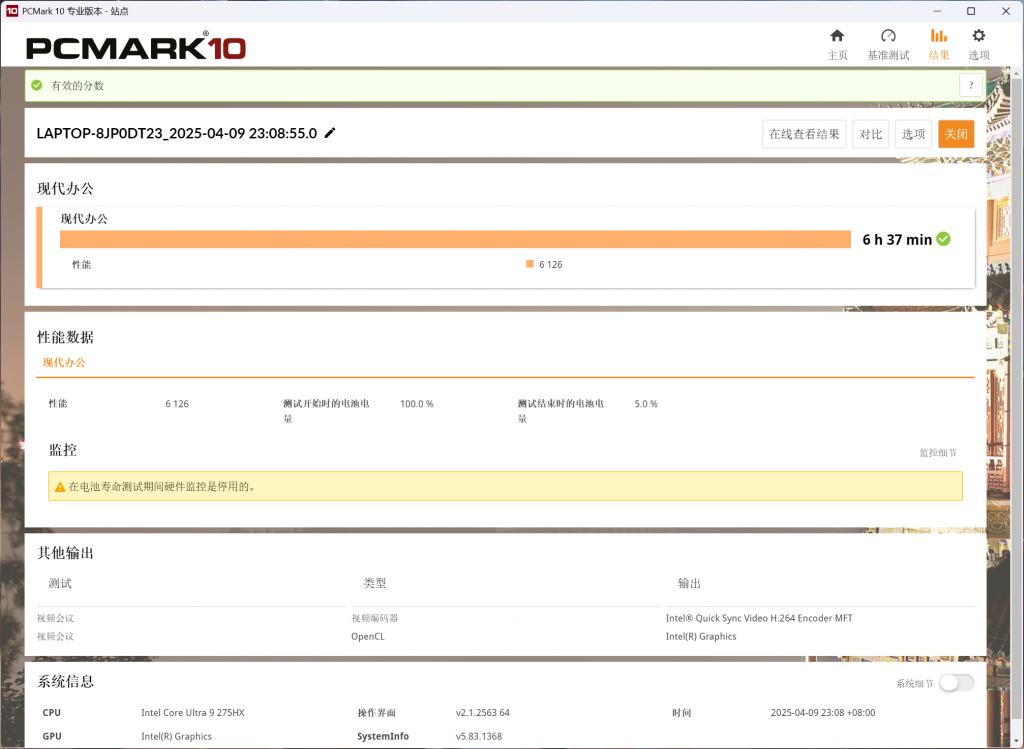
Task: Click the 6 126 value in 性能数据
Action: (177, 404)
